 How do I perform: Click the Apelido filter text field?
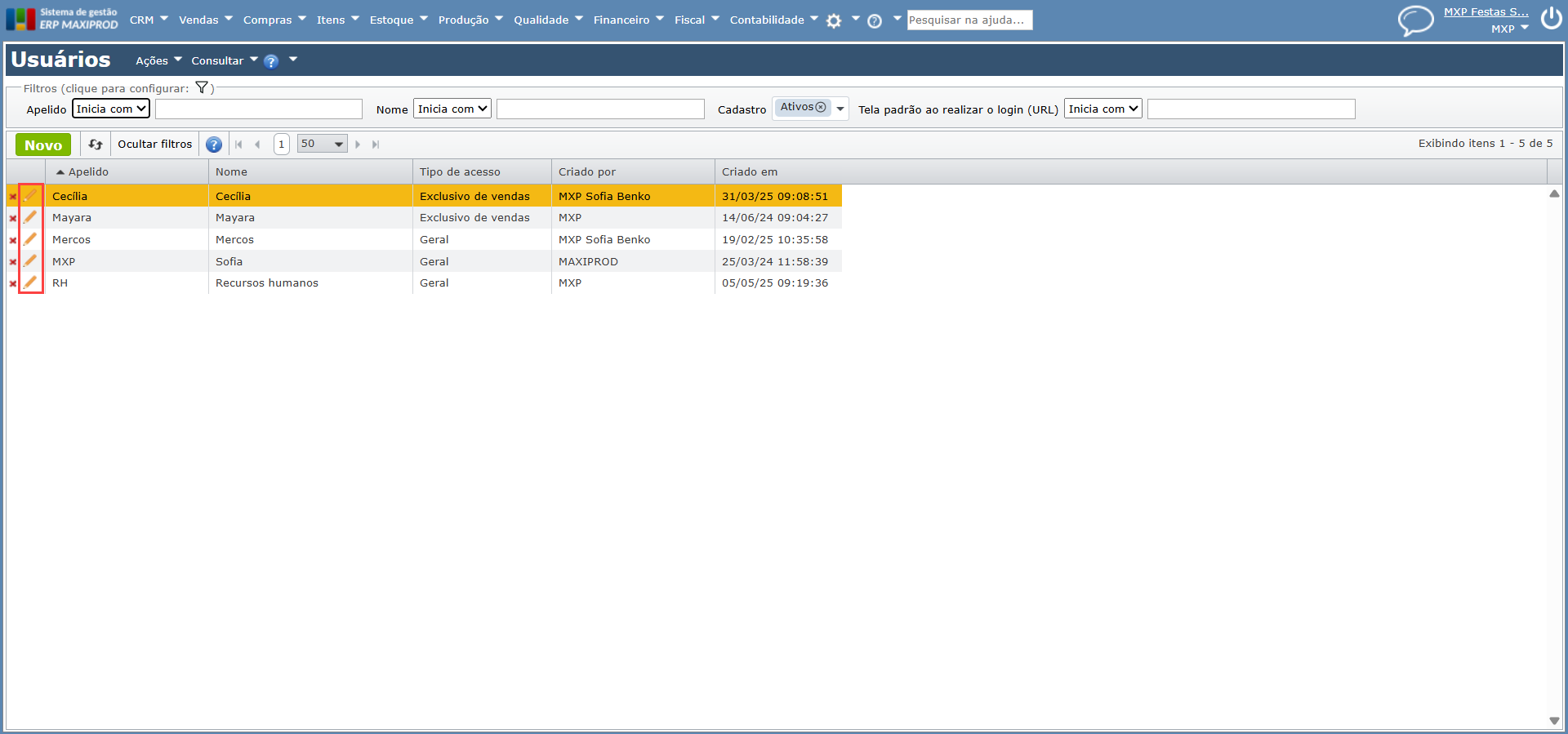[x=259, y=109]
